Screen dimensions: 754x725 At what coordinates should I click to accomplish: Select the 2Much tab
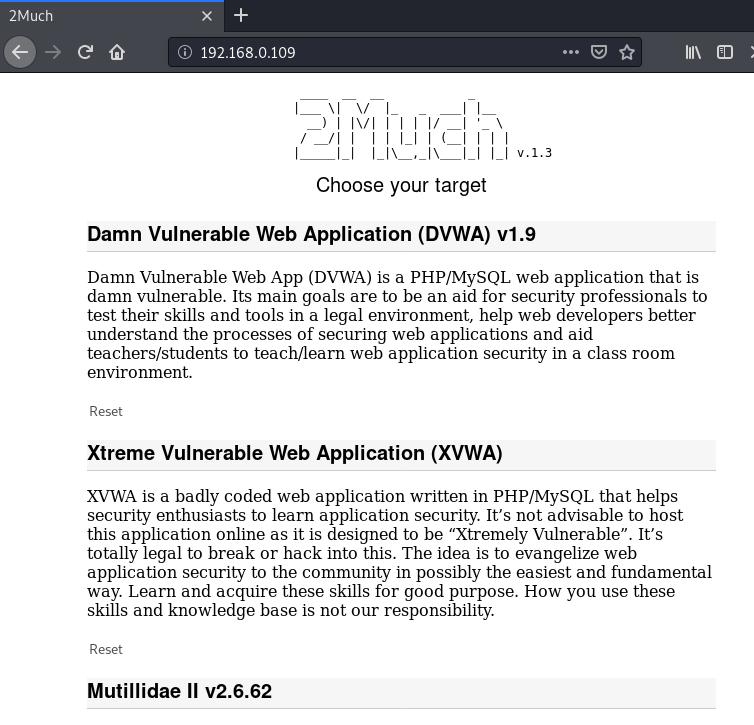click(x=112, y=16)
